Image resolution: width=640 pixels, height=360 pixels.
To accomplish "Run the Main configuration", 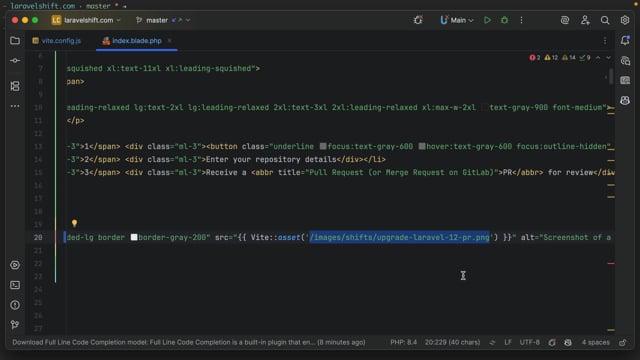I will pyautogui.click(x=487, y=20).
